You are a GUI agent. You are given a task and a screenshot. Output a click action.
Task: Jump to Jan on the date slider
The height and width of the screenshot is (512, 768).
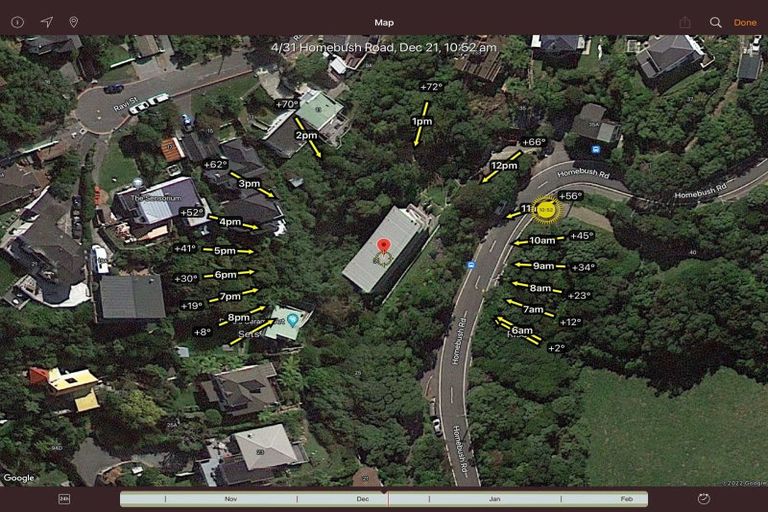[494, 498]
